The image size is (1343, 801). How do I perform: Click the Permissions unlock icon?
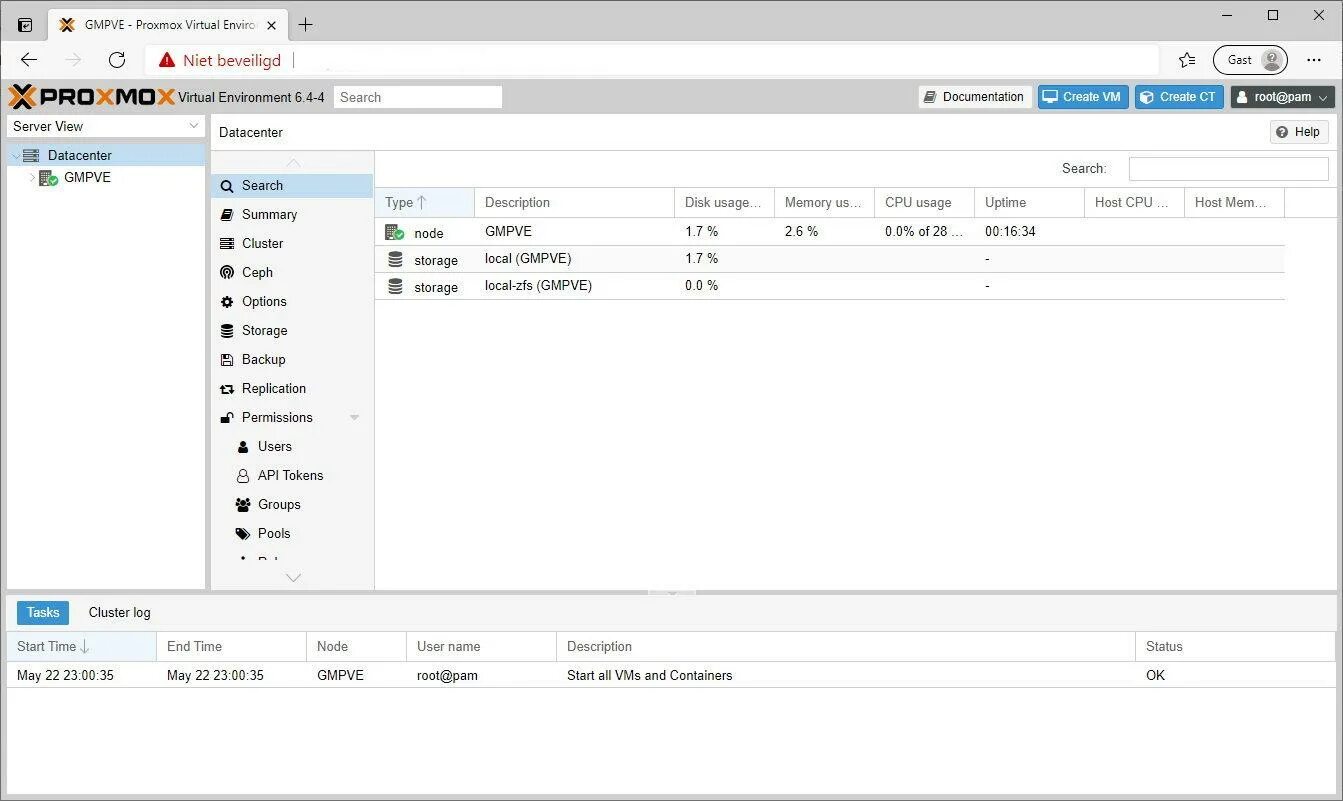coord(227,418)
